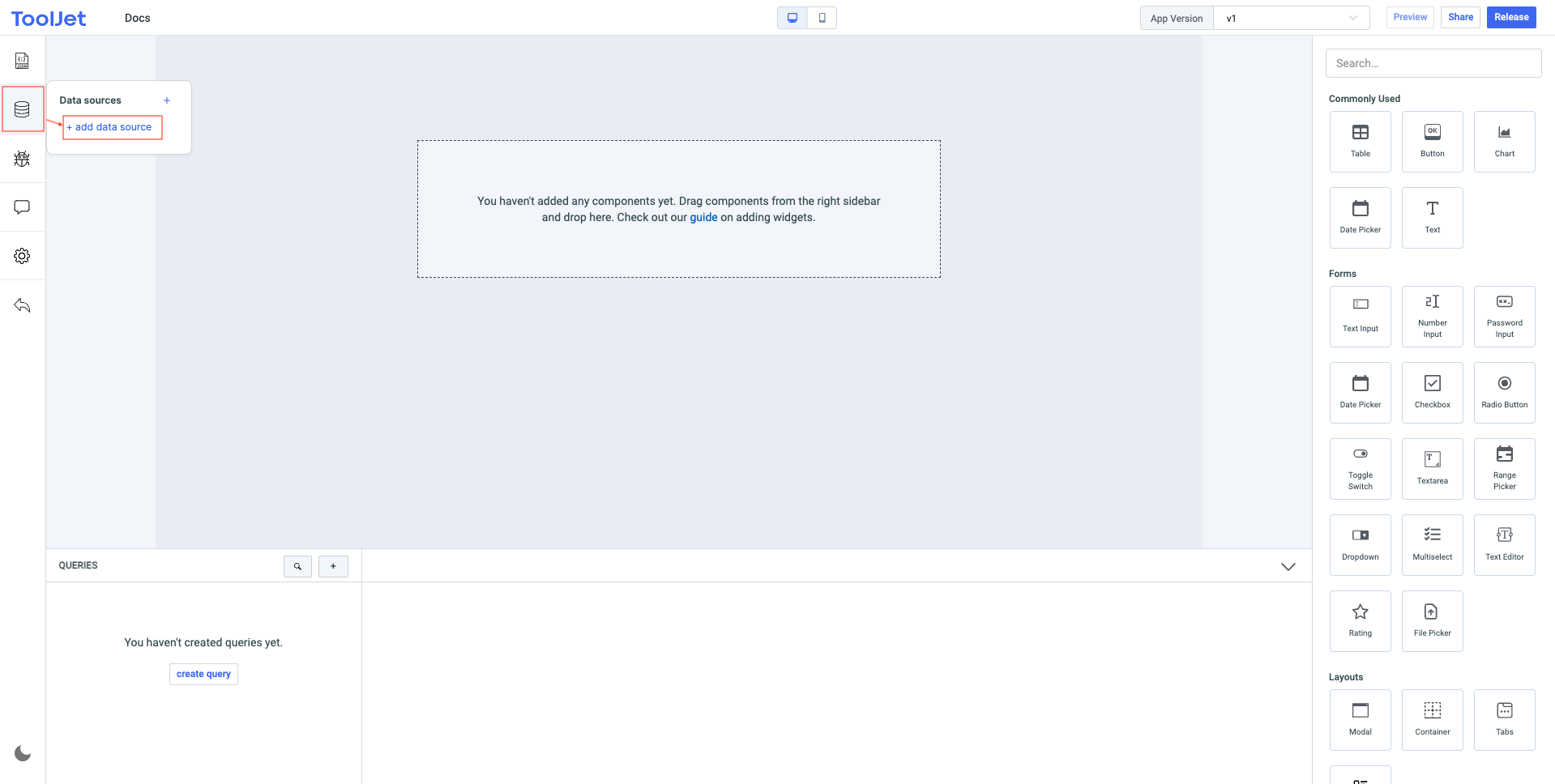Open the comments icon in left sidebar
Screen dimensions: 1555x784
22,207
